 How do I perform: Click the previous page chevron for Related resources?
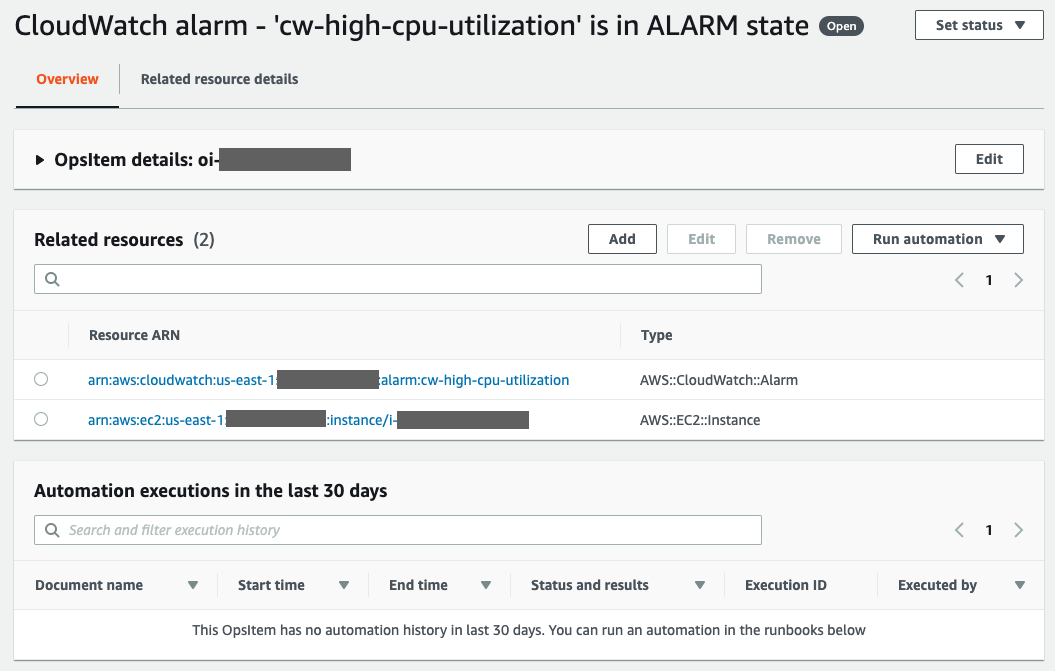[x=959, y=280]
